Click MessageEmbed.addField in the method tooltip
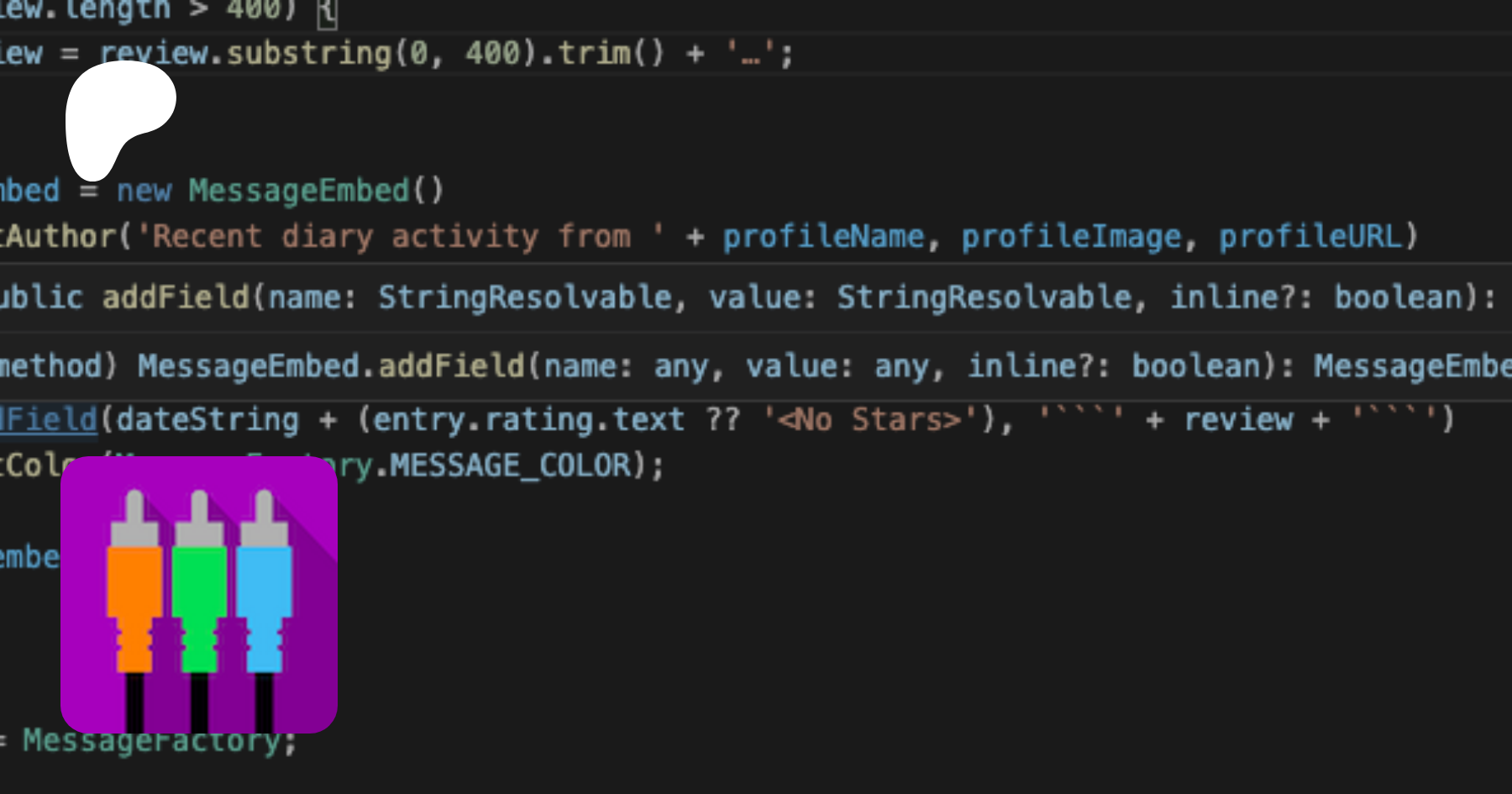 (x=331, y=366)
